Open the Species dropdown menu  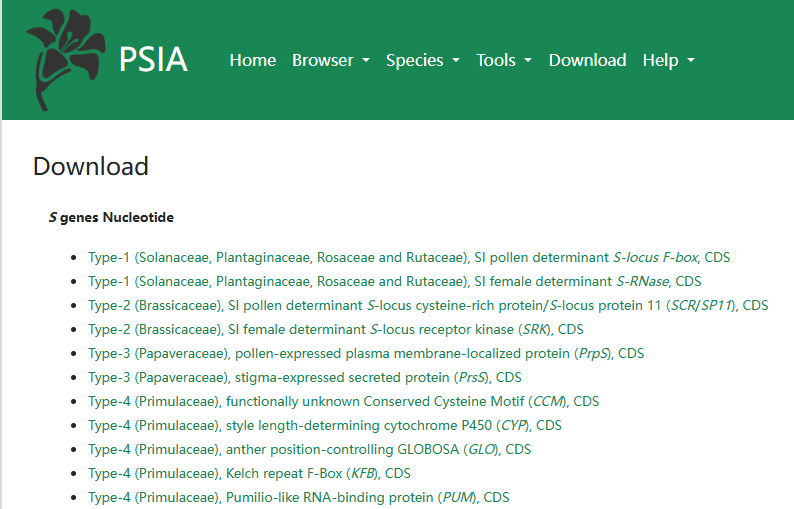click(422, 60)
